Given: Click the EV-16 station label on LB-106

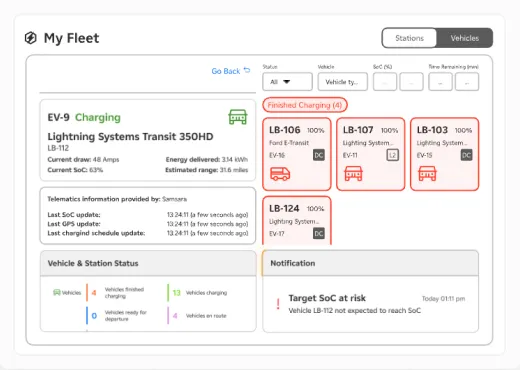Looking at the screenshot, I should pyautogui.click(x=277, y=155).
